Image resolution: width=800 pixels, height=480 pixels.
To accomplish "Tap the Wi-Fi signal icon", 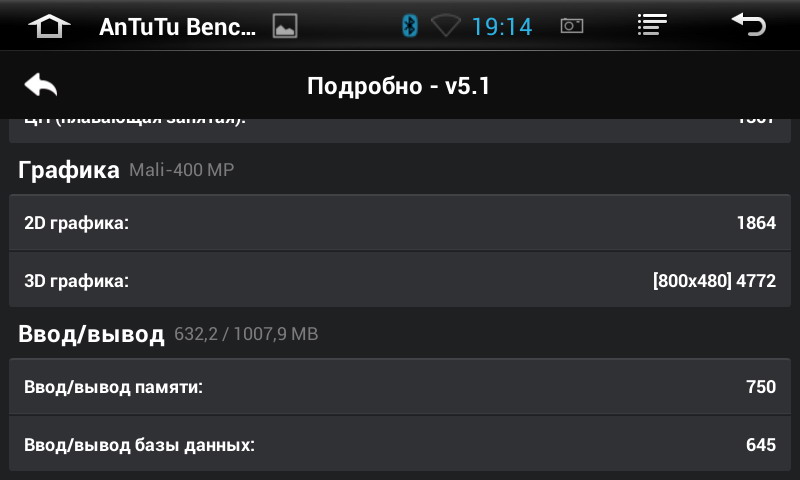I will [445, 26].
